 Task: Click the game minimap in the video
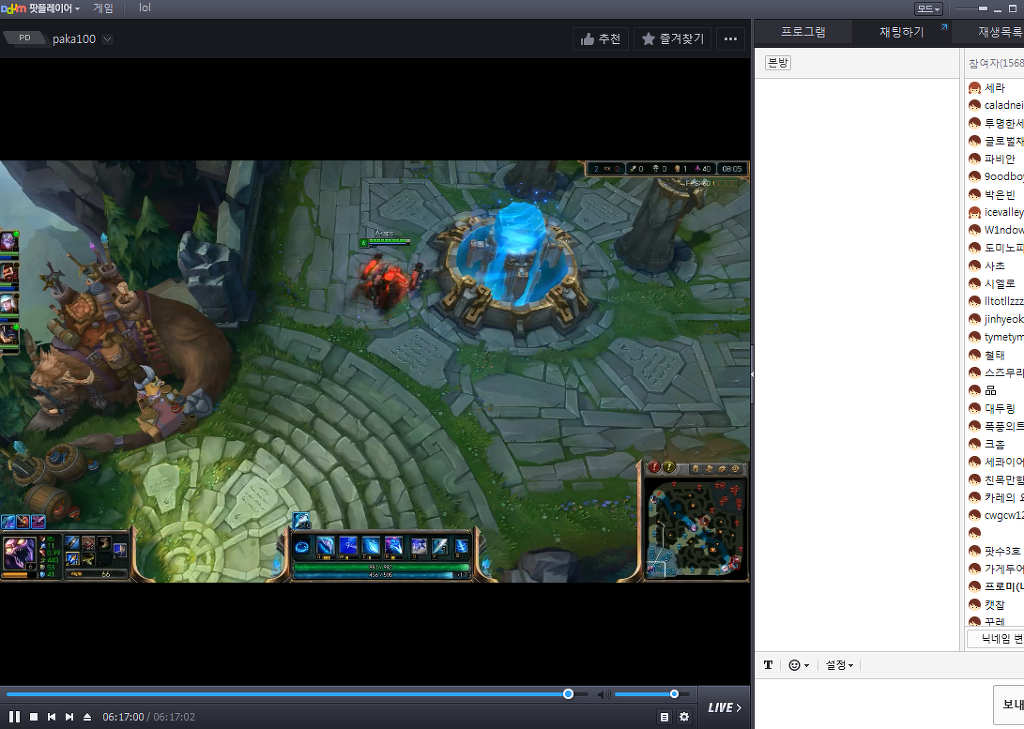click(696, 528)
